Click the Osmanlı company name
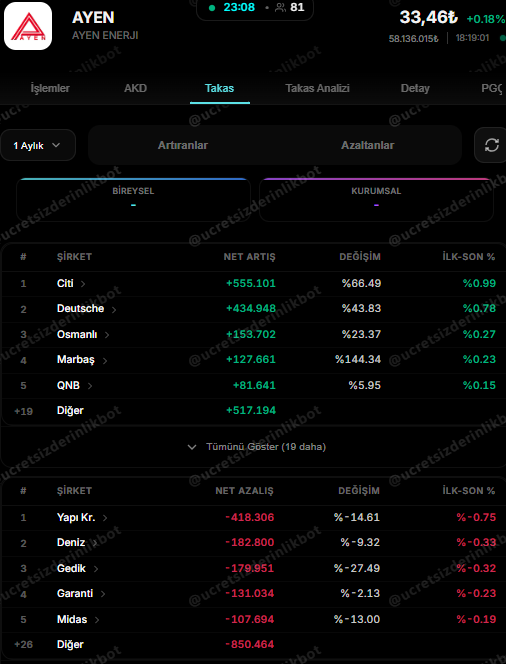Viewport: 506px width, 664px height. click(77, 334)
